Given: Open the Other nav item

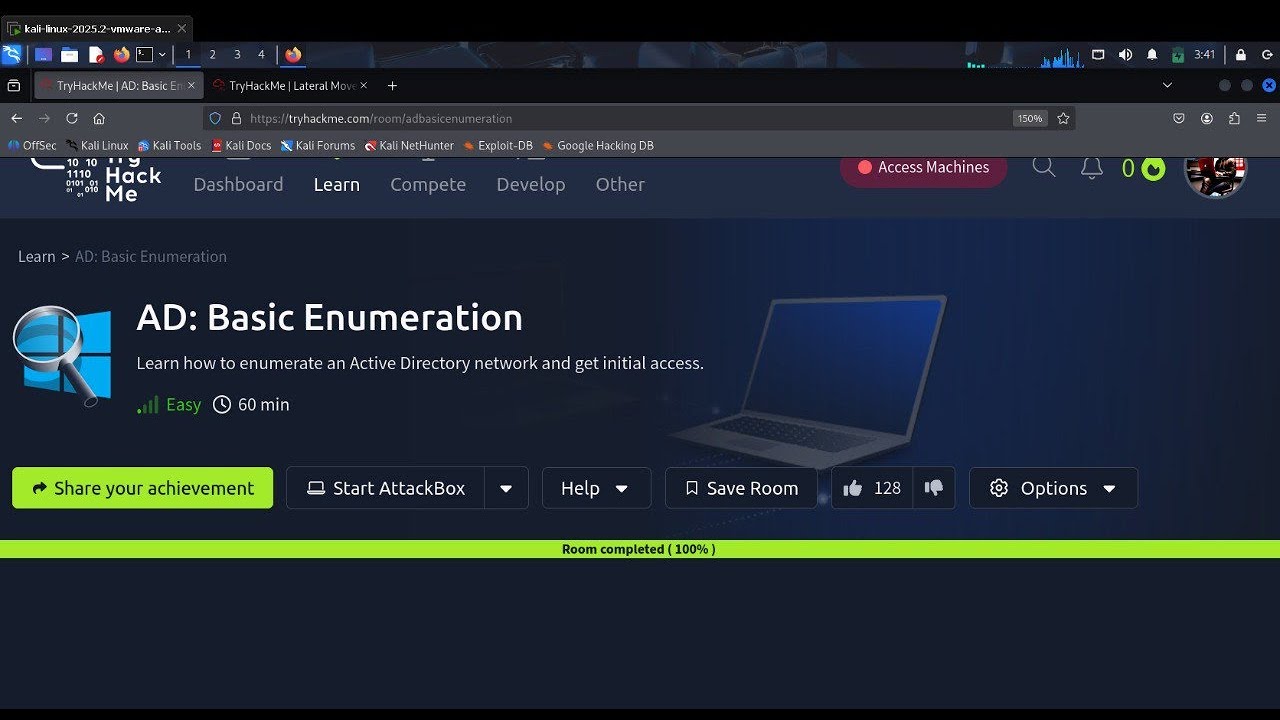Looking at the screenshot, I should point(620,184).
